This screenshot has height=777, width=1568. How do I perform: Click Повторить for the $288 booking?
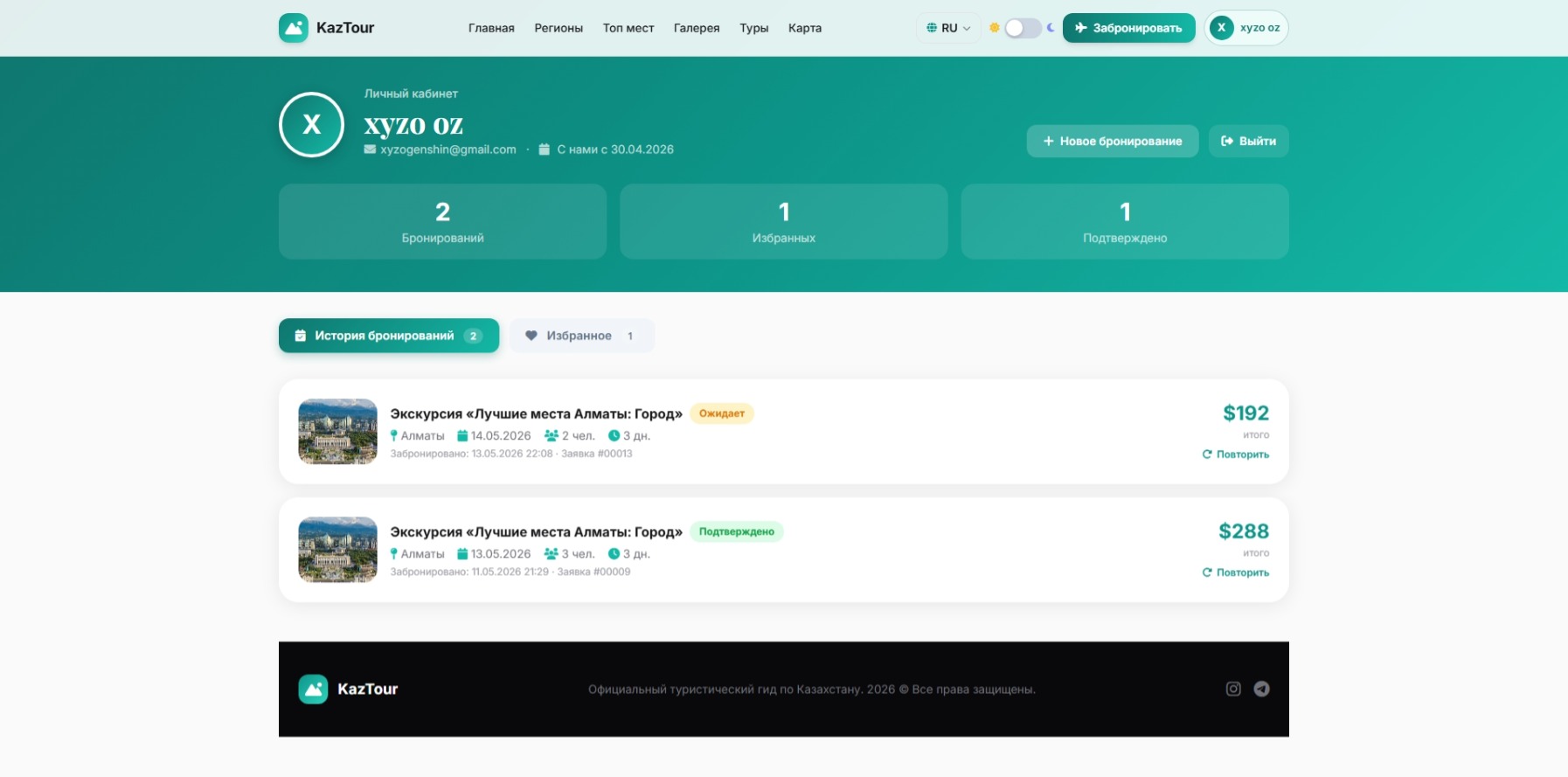pyautogui.click(x=1236, y=572)
